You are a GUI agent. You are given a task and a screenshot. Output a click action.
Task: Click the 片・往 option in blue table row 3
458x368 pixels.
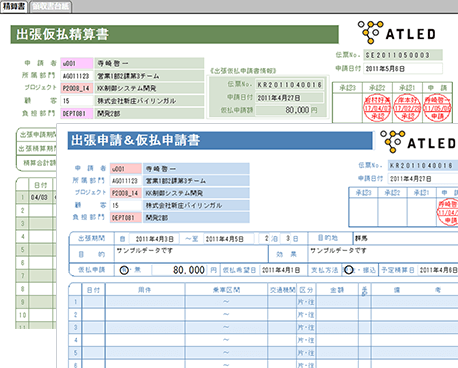(x=306, y=328)
